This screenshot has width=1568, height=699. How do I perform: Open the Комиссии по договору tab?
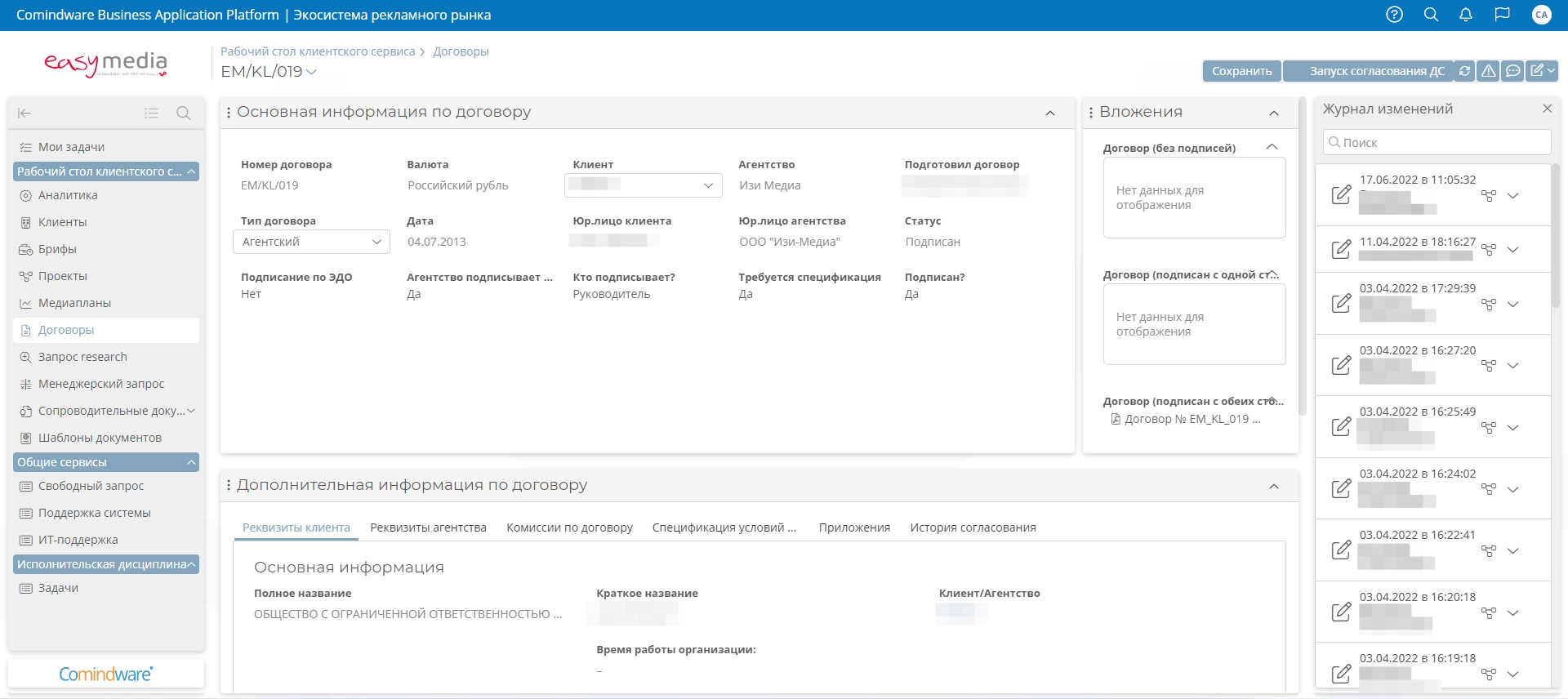569,528
